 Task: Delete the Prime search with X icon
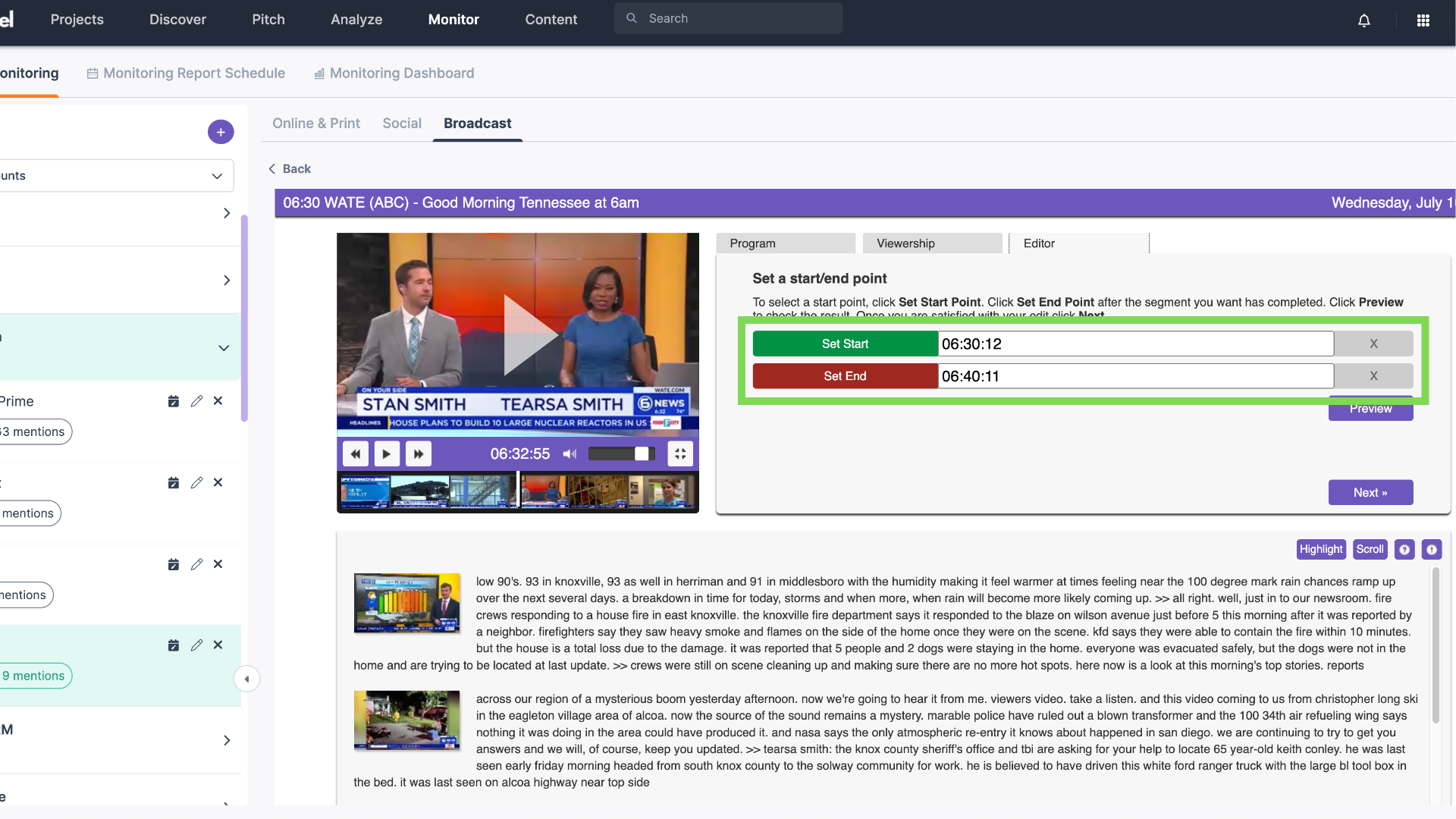pyautogui.click(x=218, y=401)
